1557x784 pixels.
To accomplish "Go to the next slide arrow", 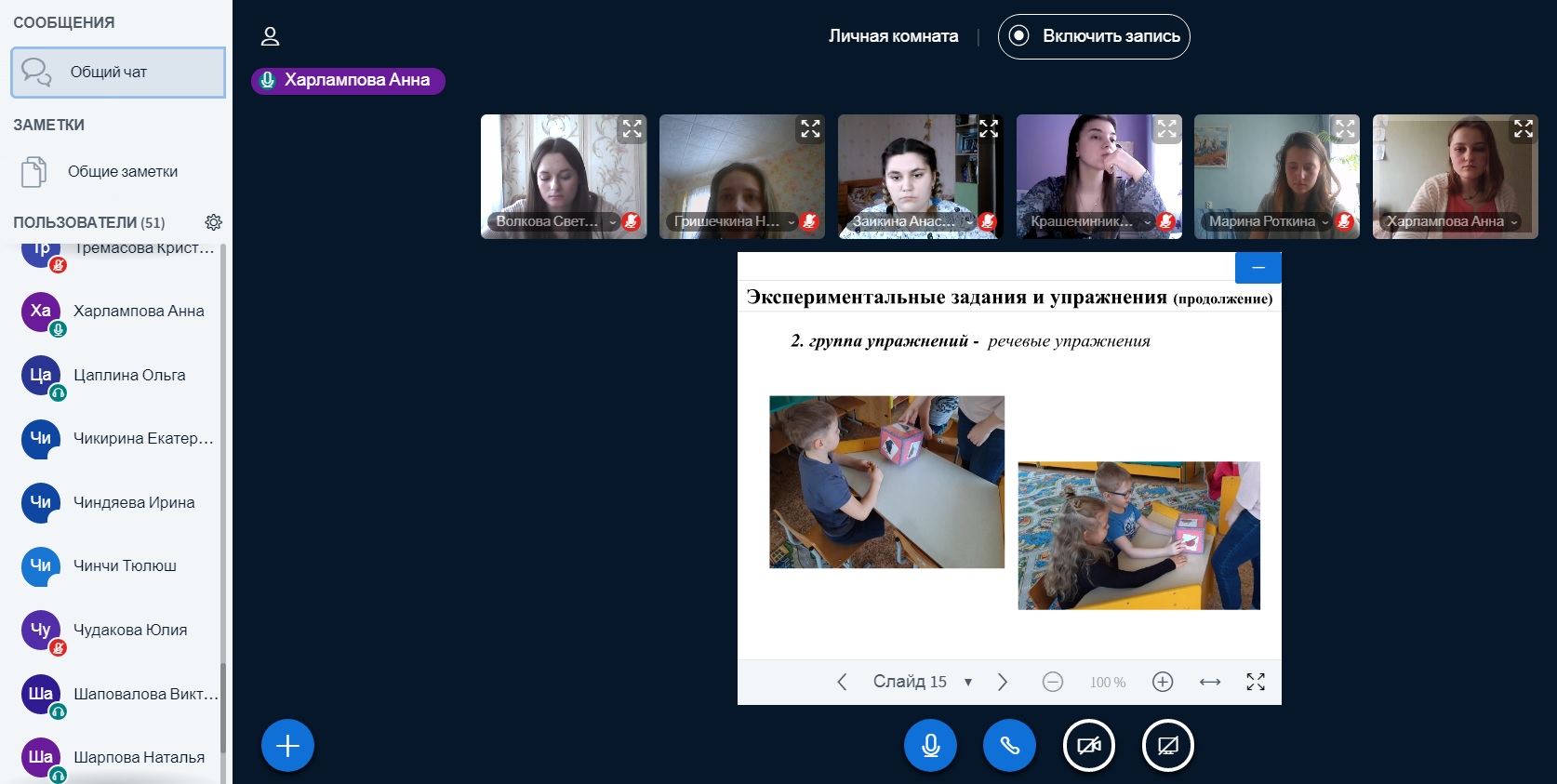I will pos(1002,682).
